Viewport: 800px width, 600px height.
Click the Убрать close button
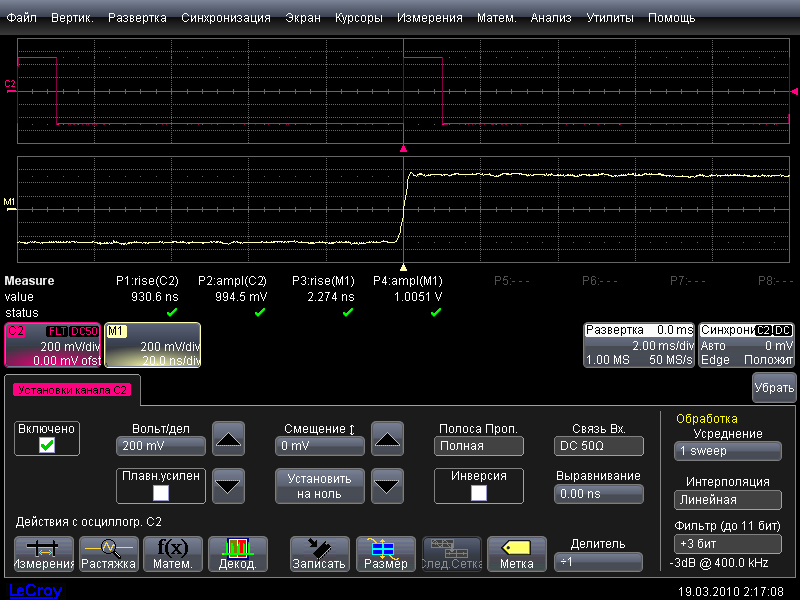774,388
